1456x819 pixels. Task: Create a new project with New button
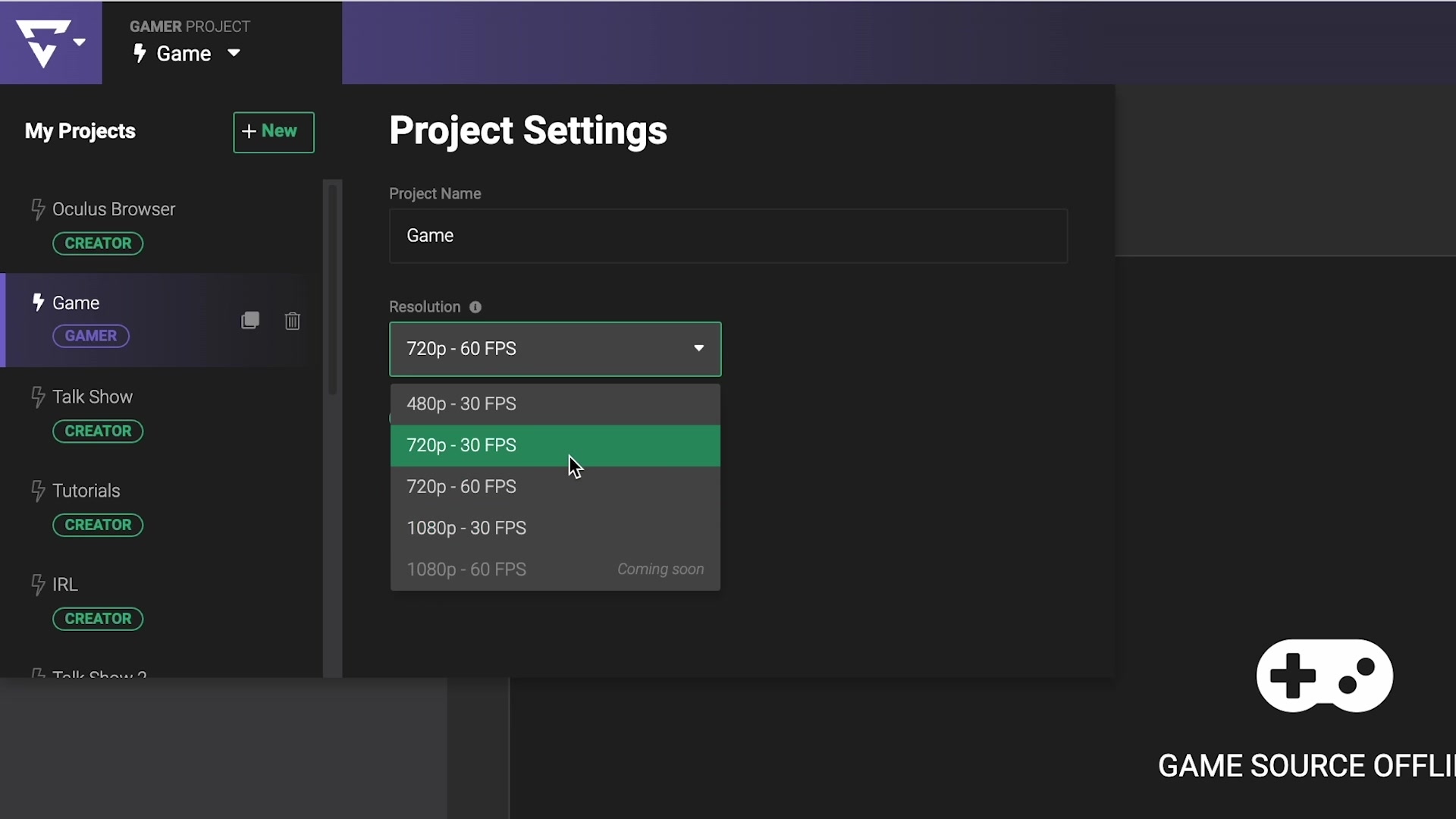coord(273,132)
